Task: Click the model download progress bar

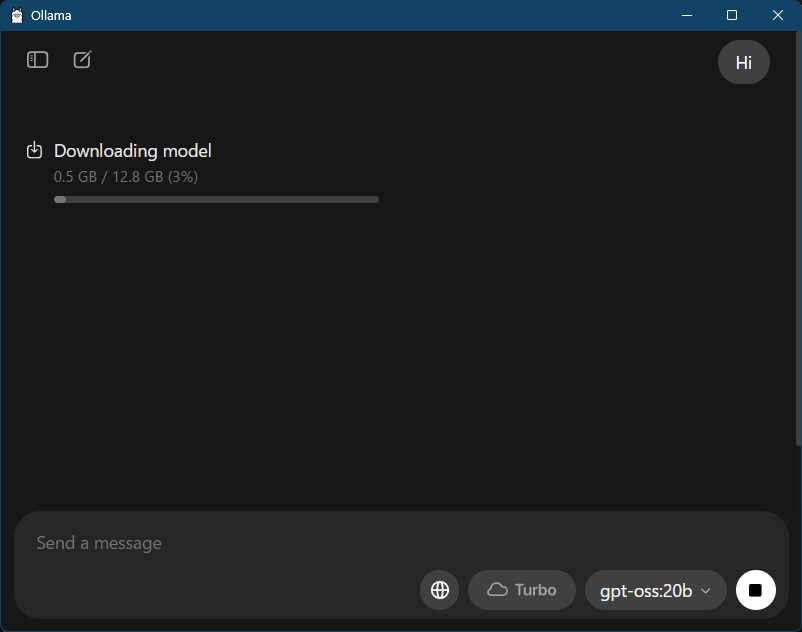Action: (x=216, y=199)
